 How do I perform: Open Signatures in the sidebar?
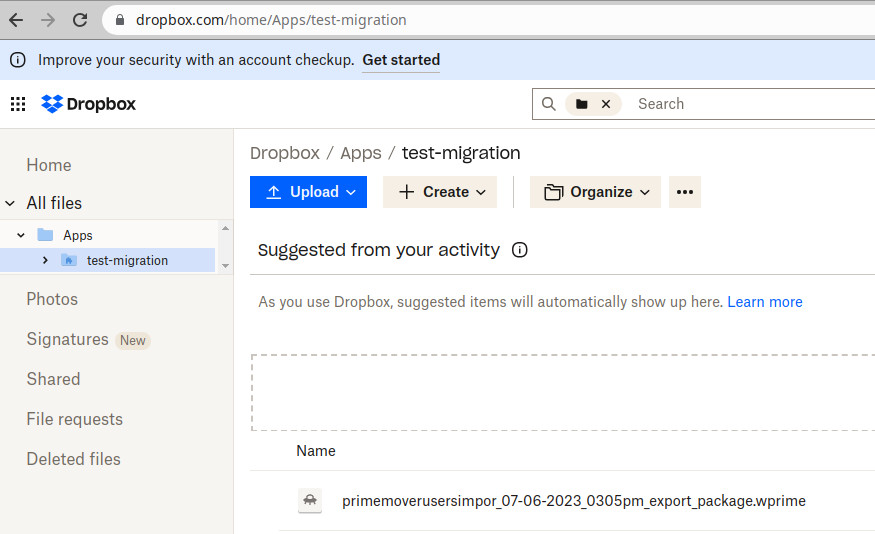[68, 339]
